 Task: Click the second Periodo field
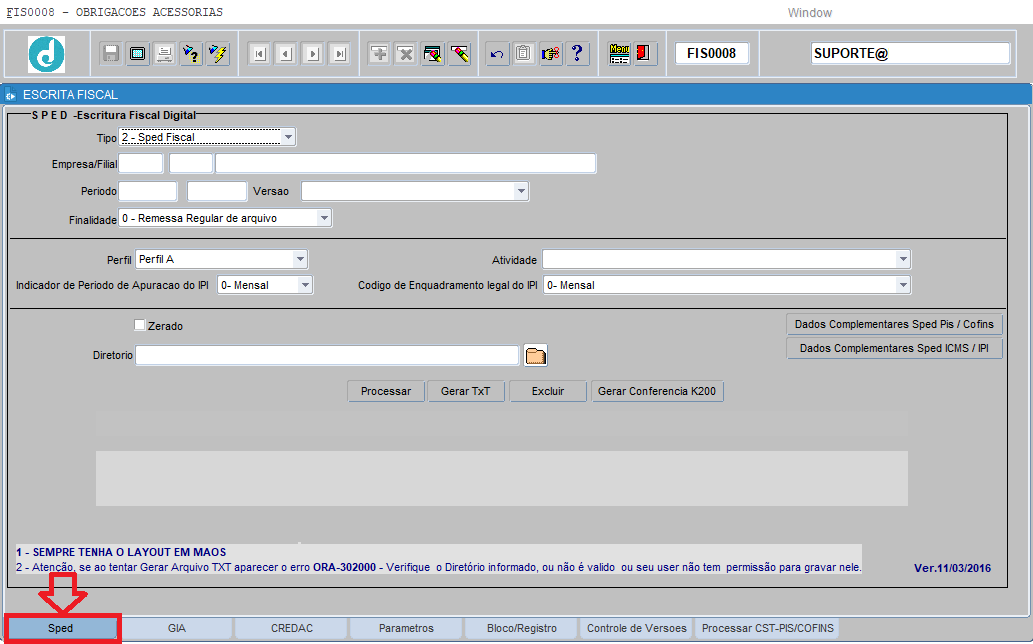pos(217,192)
